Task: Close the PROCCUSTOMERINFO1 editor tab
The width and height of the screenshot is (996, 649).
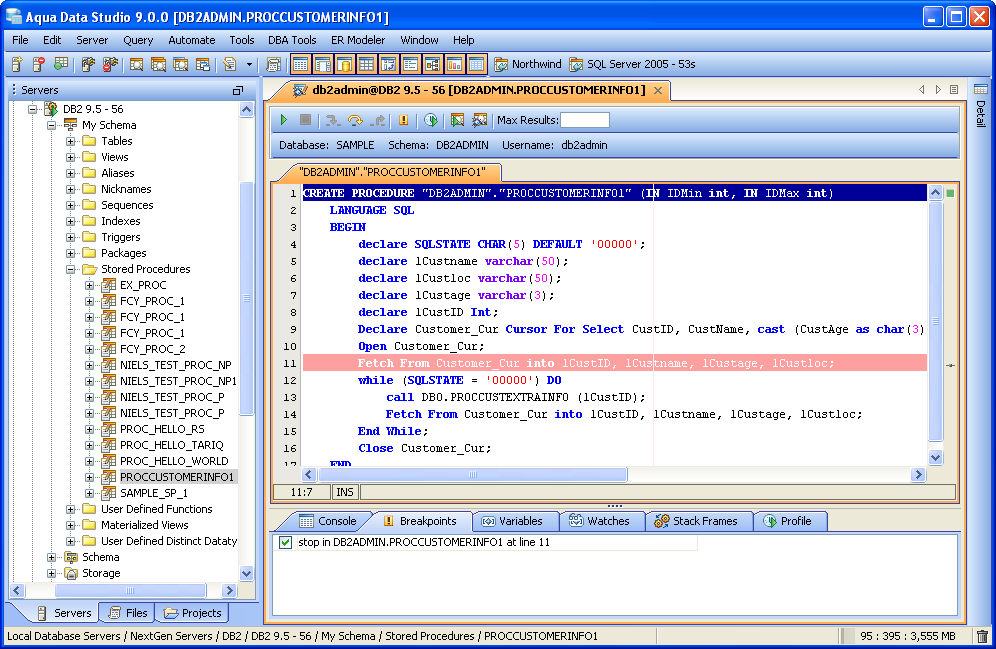Action: [x=658, y=90]
